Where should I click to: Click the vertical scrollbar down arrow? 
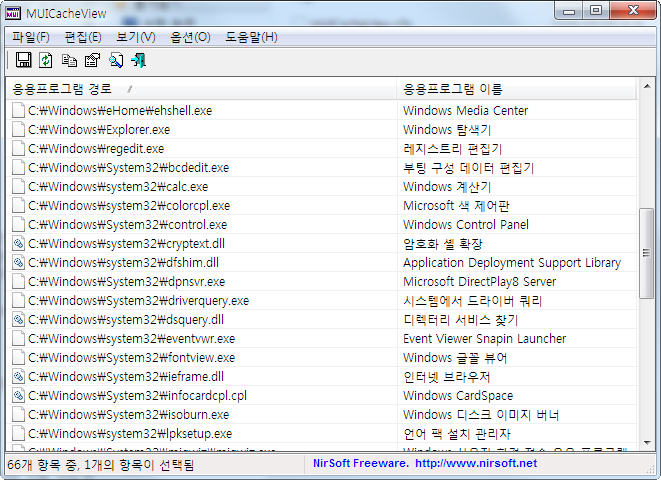click(x=647, y=443)
